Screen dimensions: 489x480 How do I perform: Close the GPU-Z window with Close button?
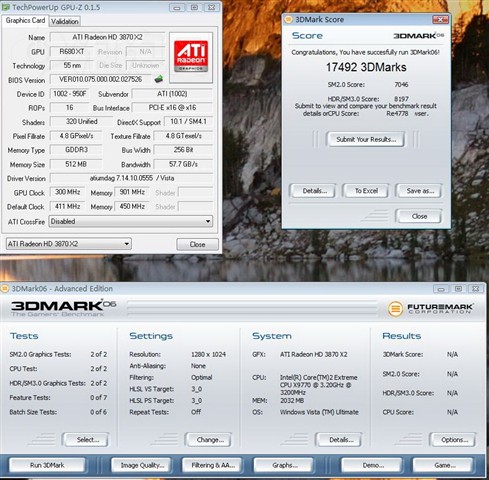pos(197,244)
